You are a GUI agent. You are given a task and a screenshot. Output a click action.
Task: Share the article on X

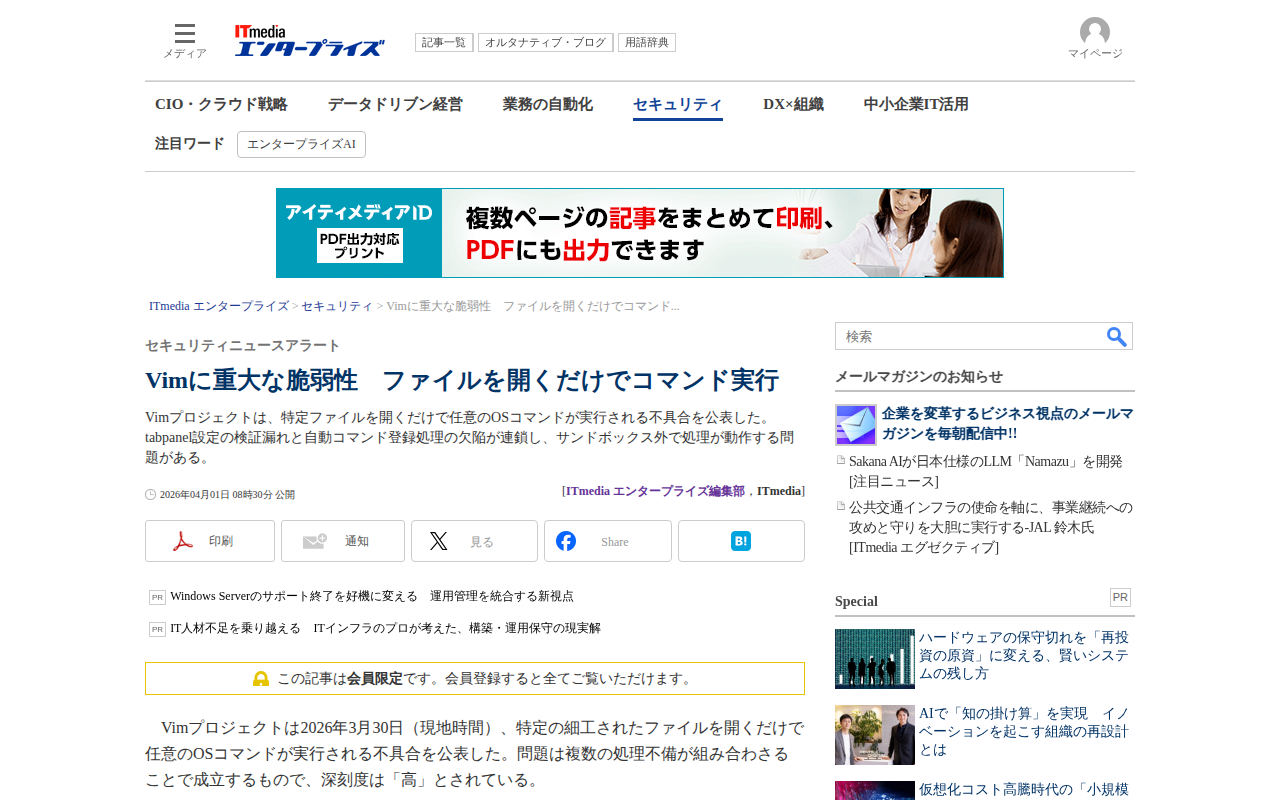click(x=474, y=541)
